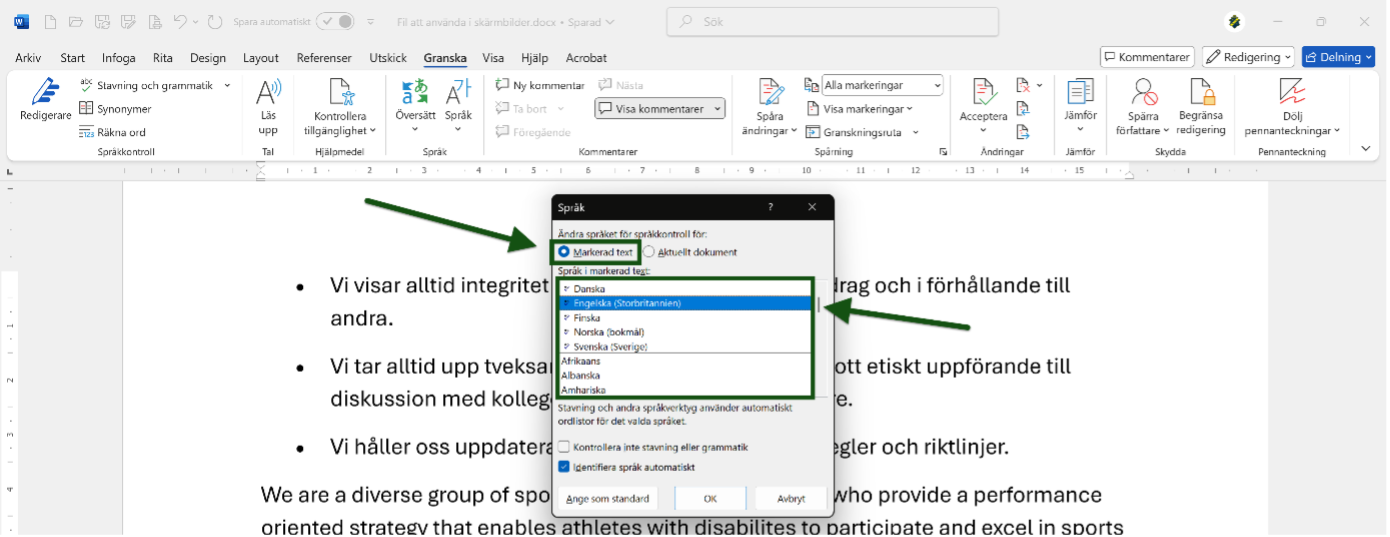Open the Översätt translate tool
This screenshot has width=1390, height=537.
point(415,93)
